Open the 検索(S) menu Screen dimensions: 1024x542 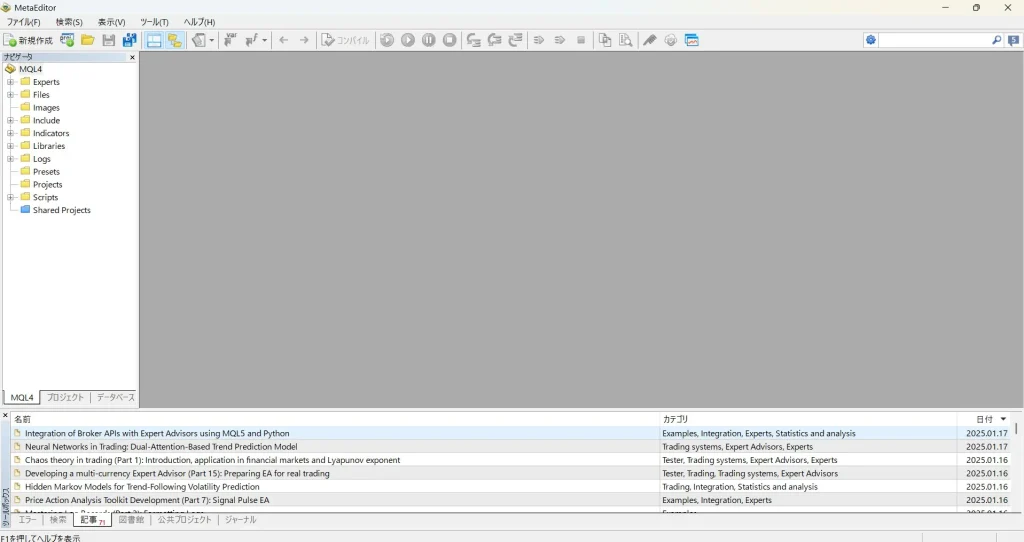point(69,22)
